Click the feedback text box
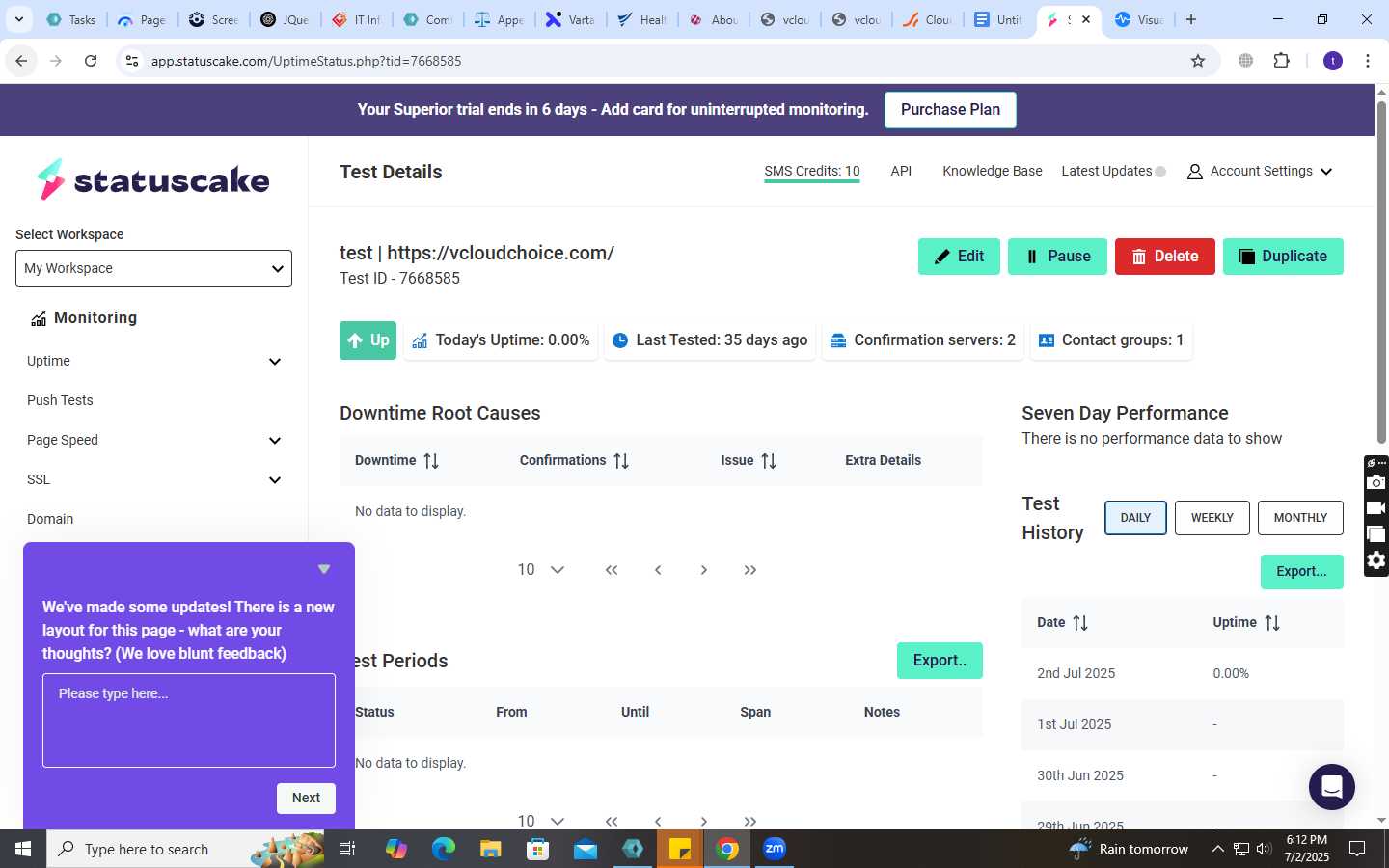The image size is (1389, 868). (189, 720)
